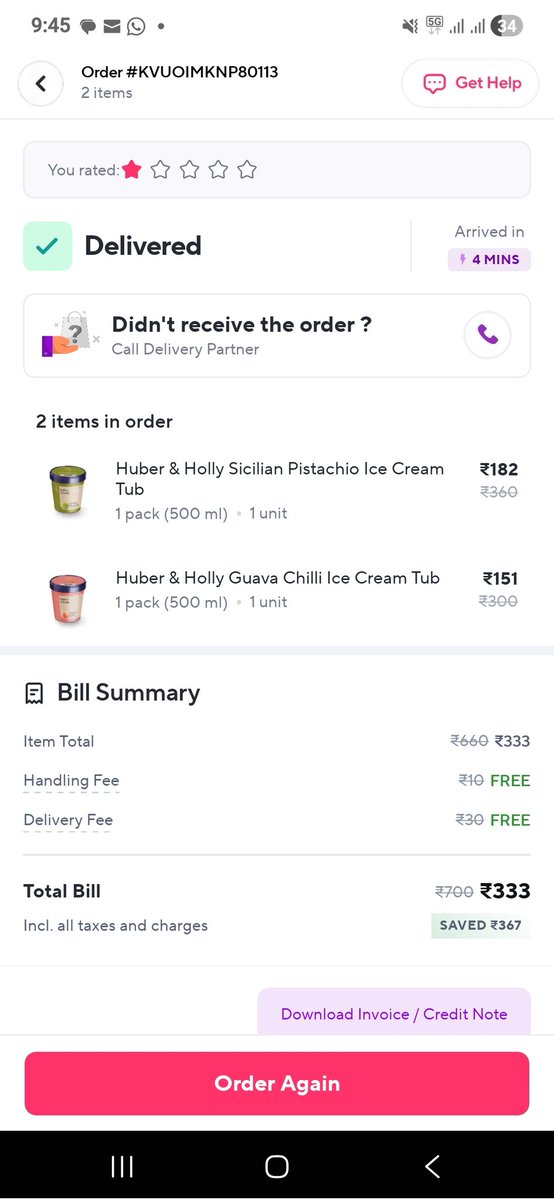The height and width of the screenshot is (1200, 554).
Task: Expand Delivery Fee details
Action: [68, 820]
